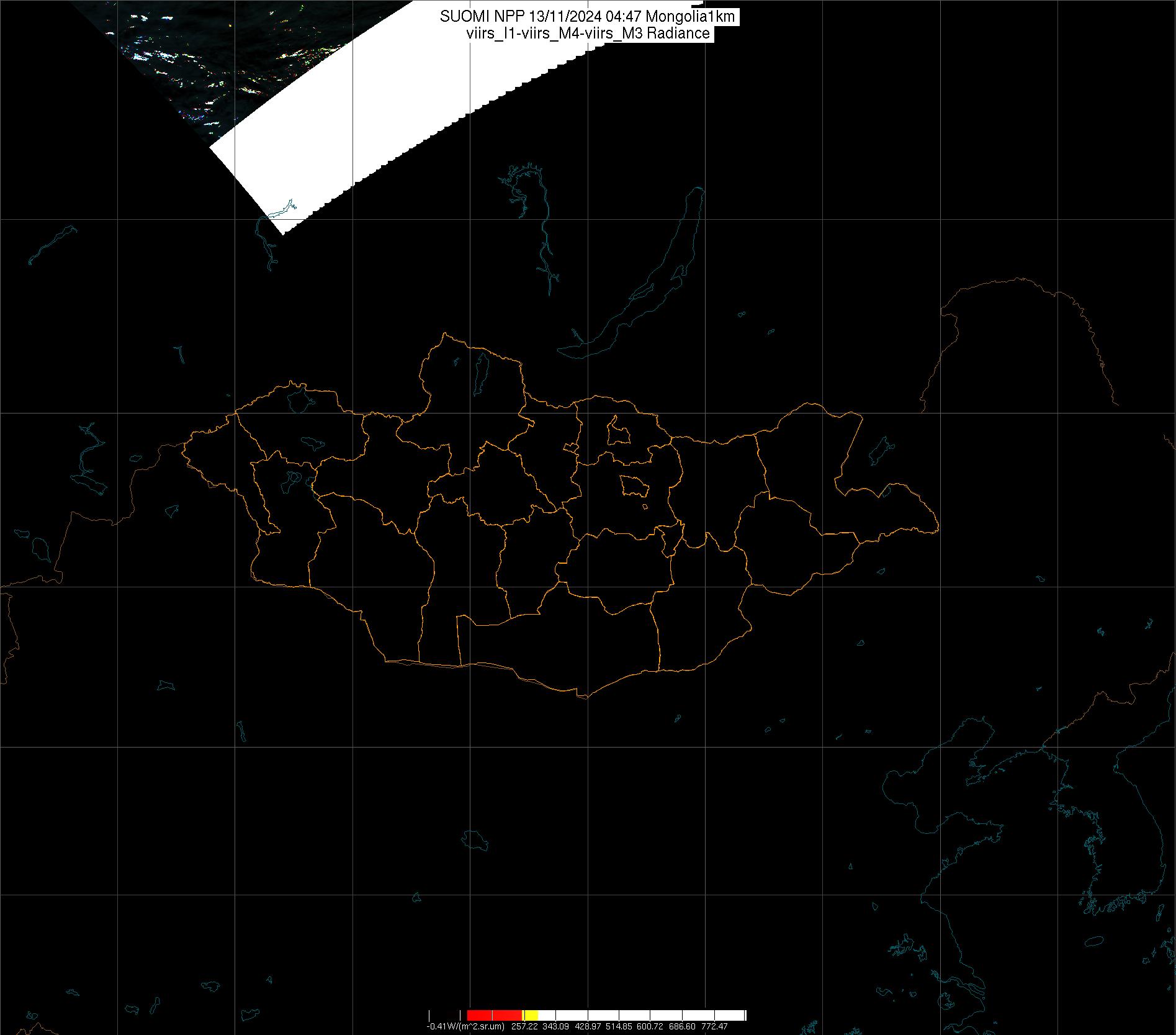The height and width of the screenshot is (1035, 1176).
Task: Click the small enclave region around Ulaanbaatar
Action: (x=634, y=486)
